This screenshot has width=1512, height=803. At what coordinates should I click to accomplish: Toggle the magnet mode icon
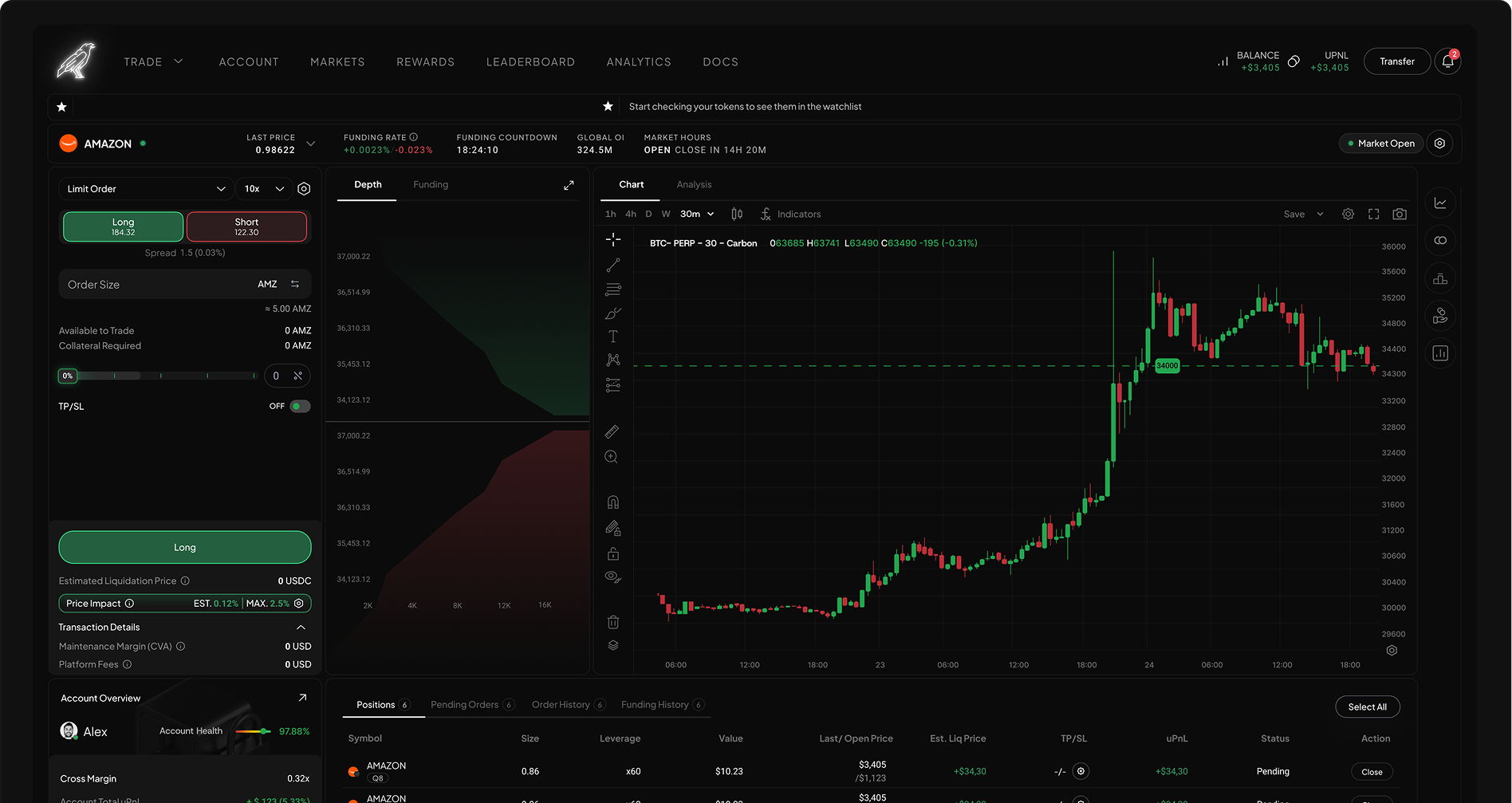pyautogui.click(x=612, y=502)
